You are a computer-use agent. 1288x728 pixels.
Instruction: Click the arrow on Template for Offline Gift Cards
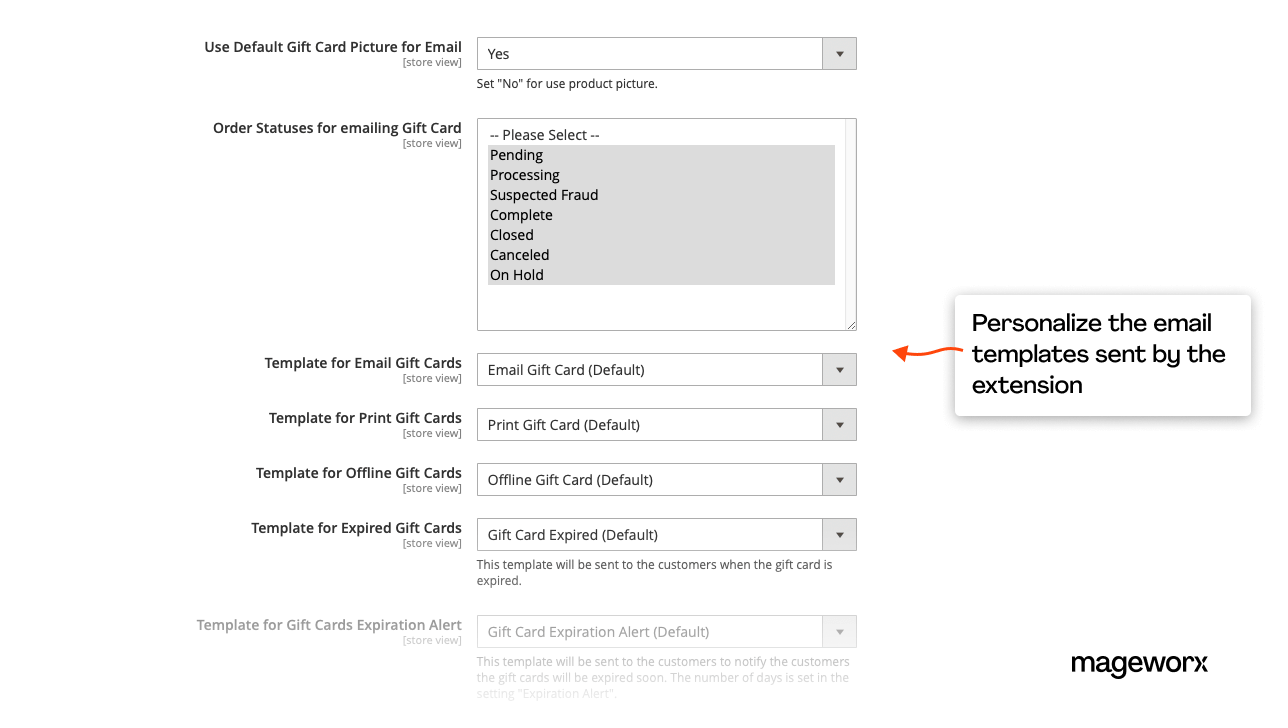tap(839, 480)
